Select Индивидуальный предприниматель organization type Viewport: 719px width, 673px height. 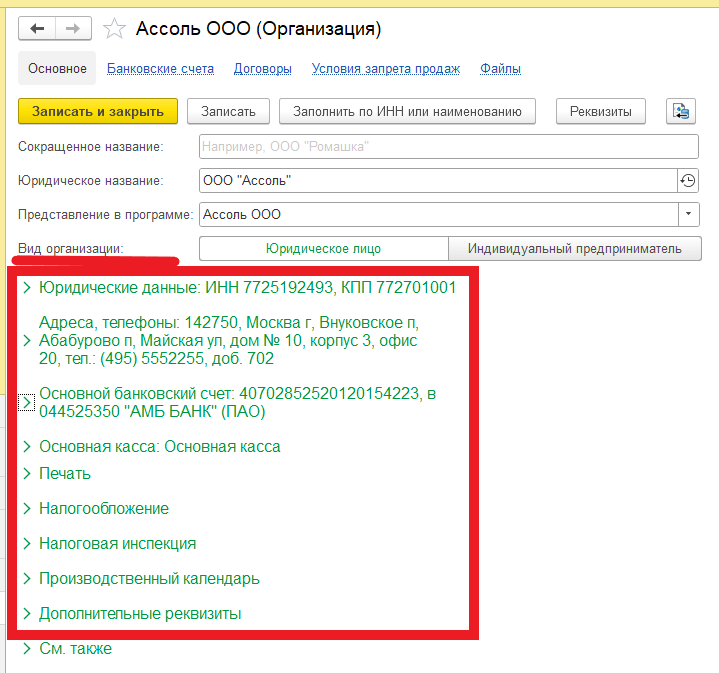575,248
